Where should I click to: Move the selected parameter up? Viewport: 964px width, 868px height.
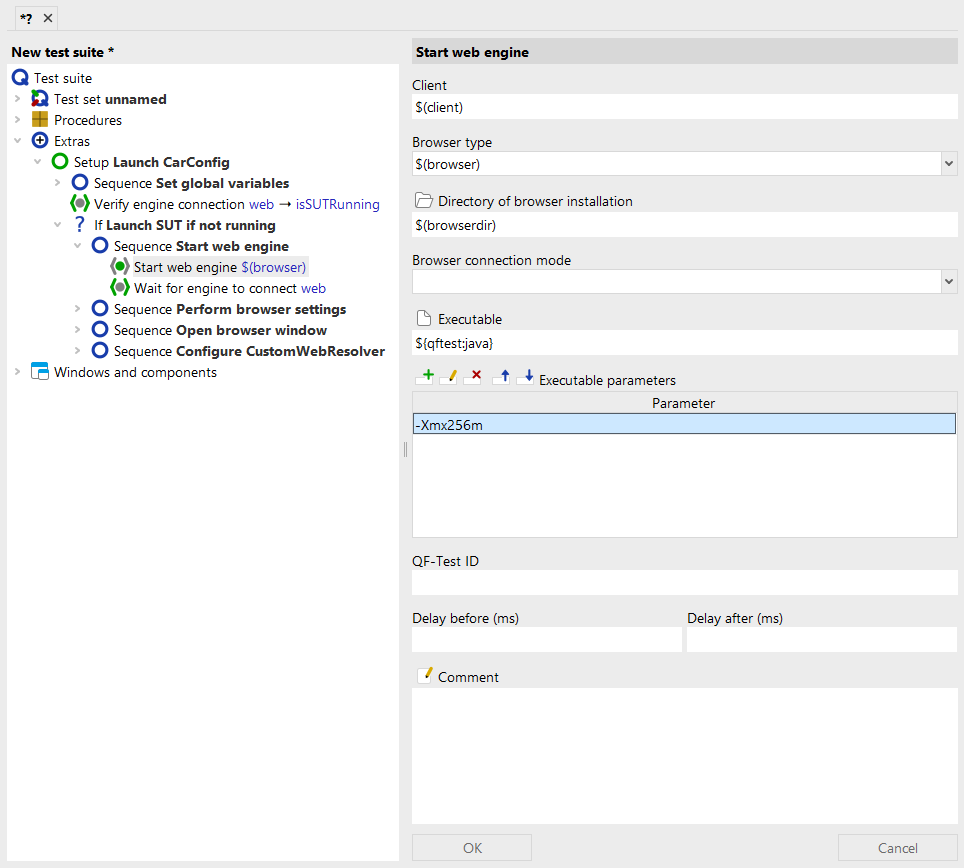[502, 377]
